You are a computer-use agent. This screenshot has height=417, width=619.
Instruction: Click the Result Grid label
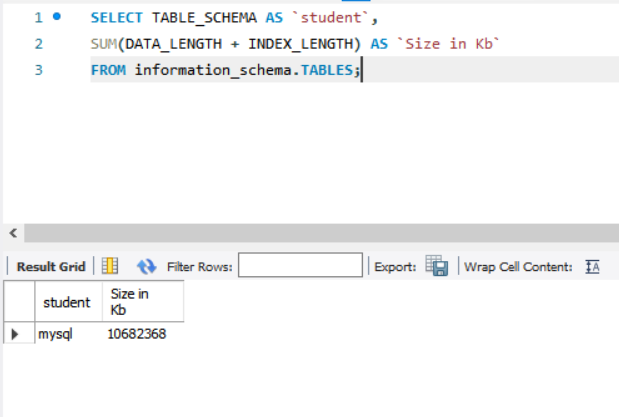coord(51,267)
